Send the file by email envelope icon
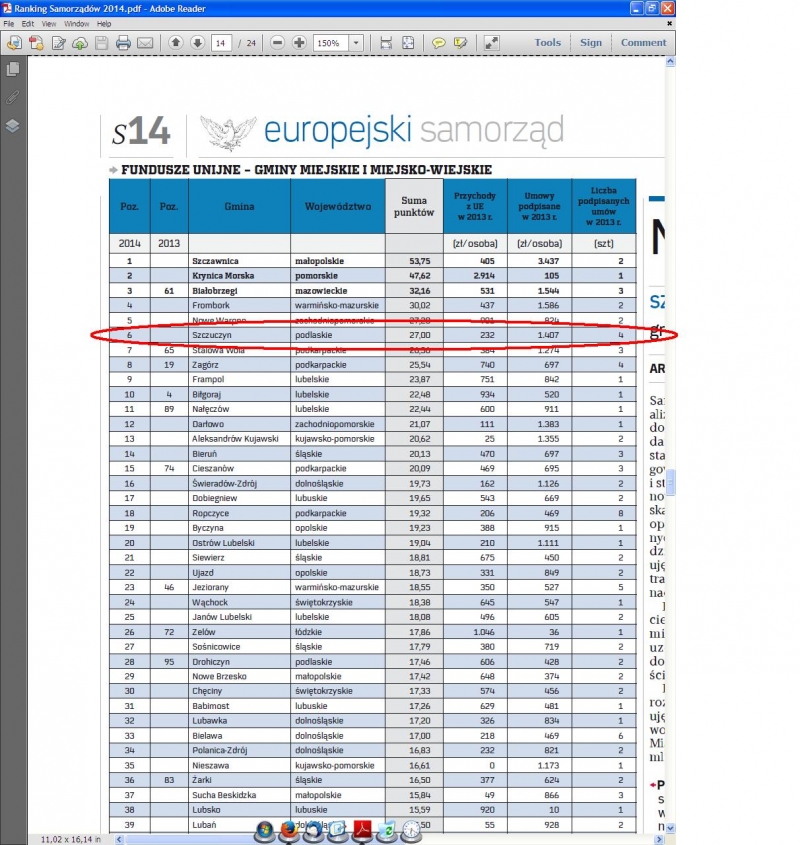The width and height of the screenshot is (800, 845). click(145, 43)
